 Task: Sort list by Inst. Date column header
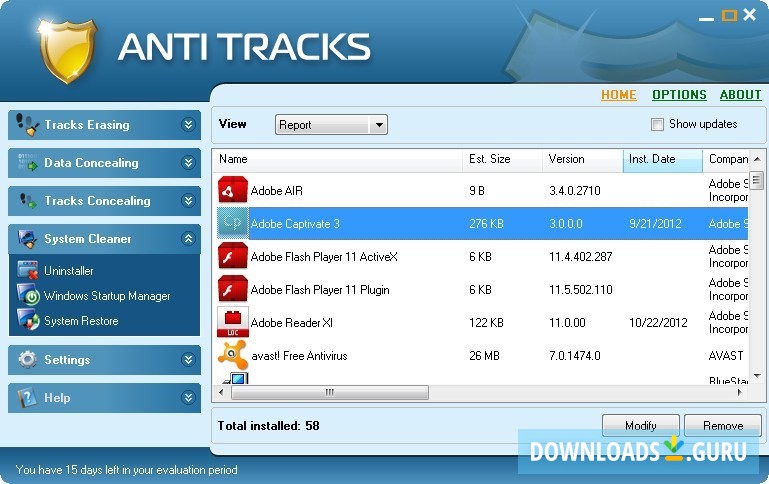662,159
